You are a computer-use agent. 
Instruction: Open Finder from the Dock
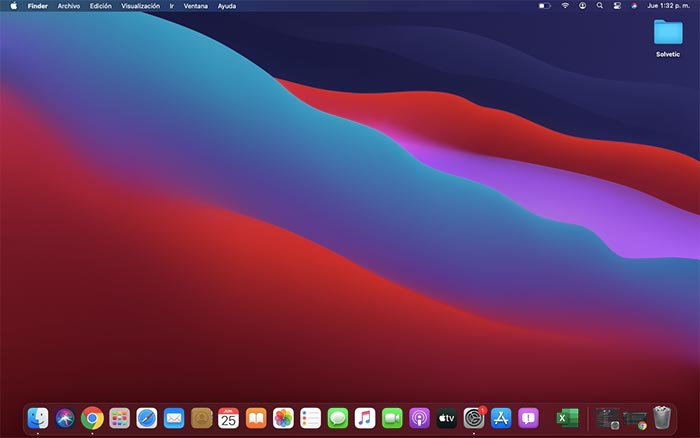pyautogui.click(x=38, y=418)
